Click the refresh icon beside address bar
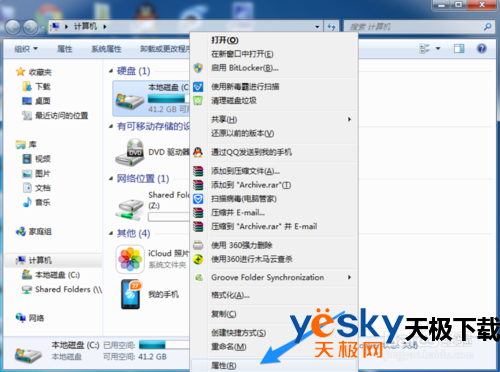This screenshot has height=372, width=500. tap(331, 27)
